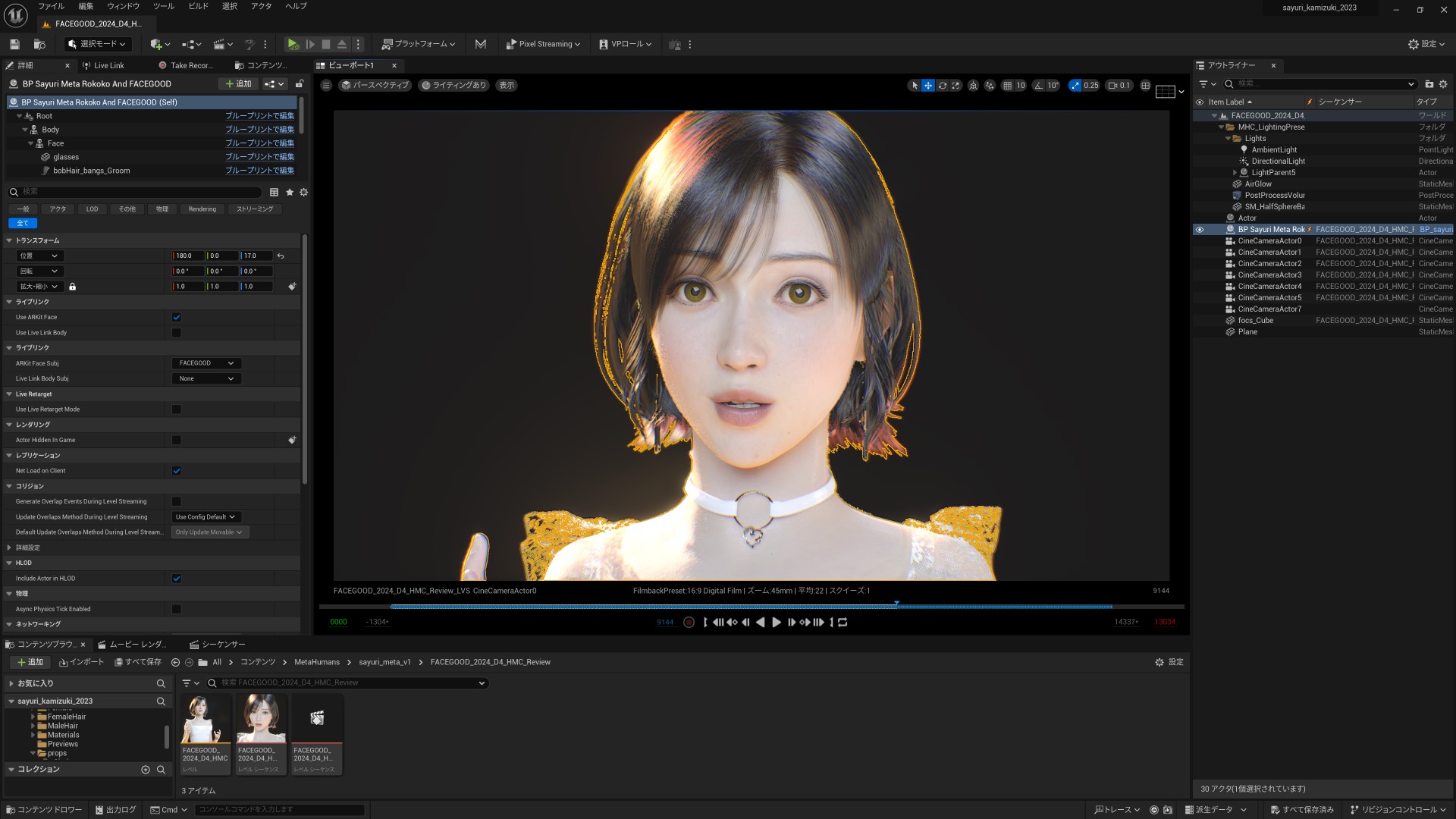Viewport: 1456px width, 819px height.
Task: Select the arrow Select mode tool in the viewport
Action: (915, 85)
